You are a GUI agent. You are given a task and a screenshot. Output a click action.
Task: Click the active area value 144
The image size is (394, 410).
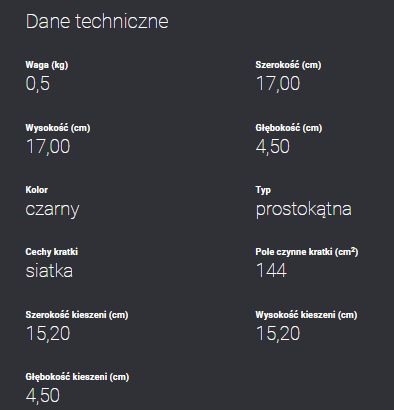[x=271, y=270]
